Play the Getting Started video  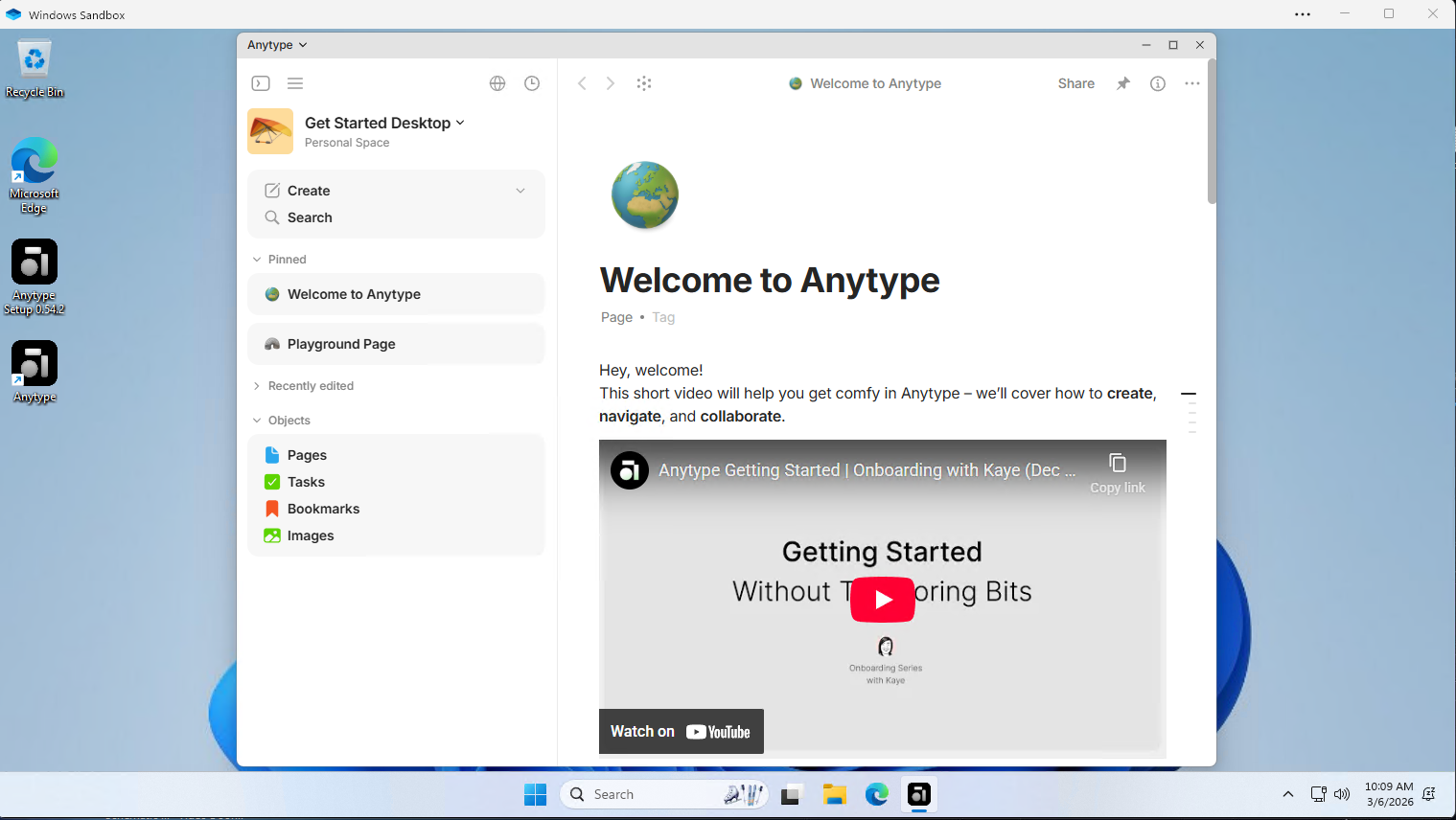[x=883, y=600]
